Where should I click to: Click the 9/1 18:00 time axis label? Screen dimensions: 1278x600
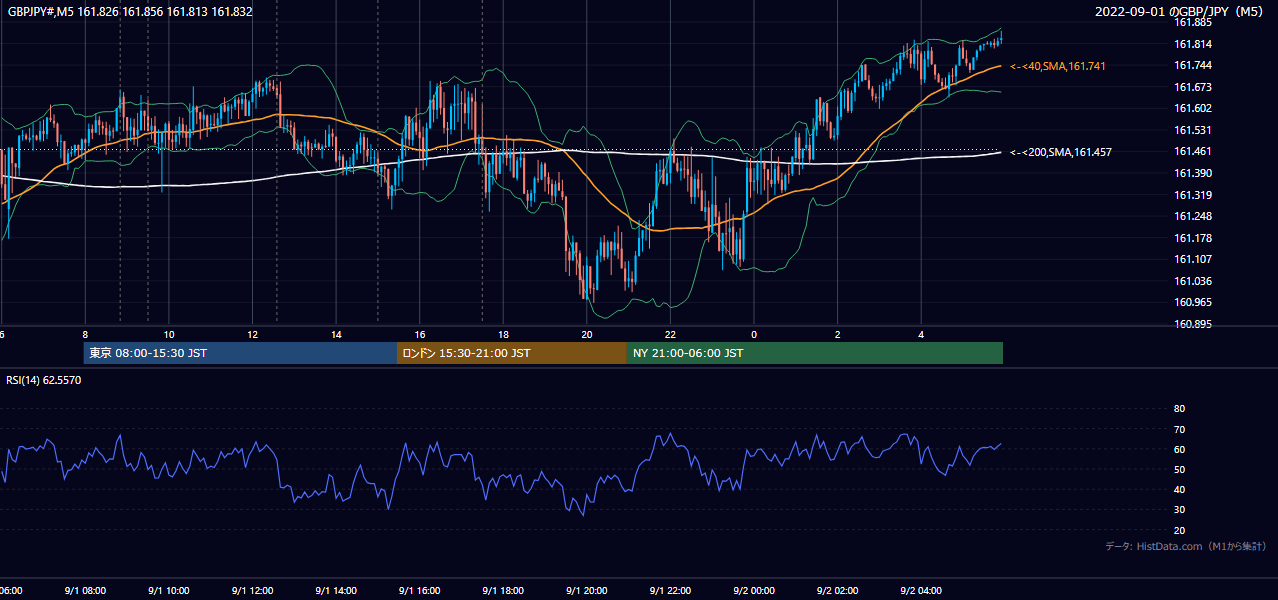(x=503, y=591)
